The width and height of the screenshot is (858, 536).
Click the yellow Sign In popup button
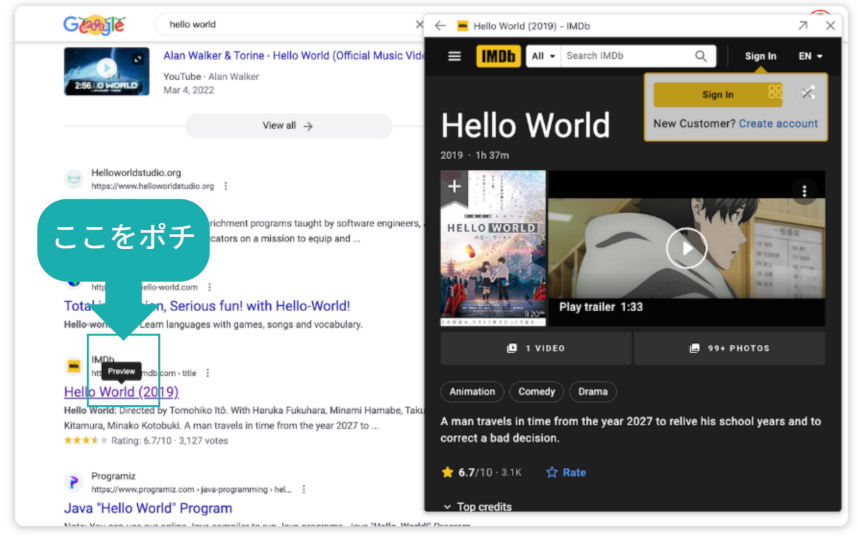click(718, 94)
